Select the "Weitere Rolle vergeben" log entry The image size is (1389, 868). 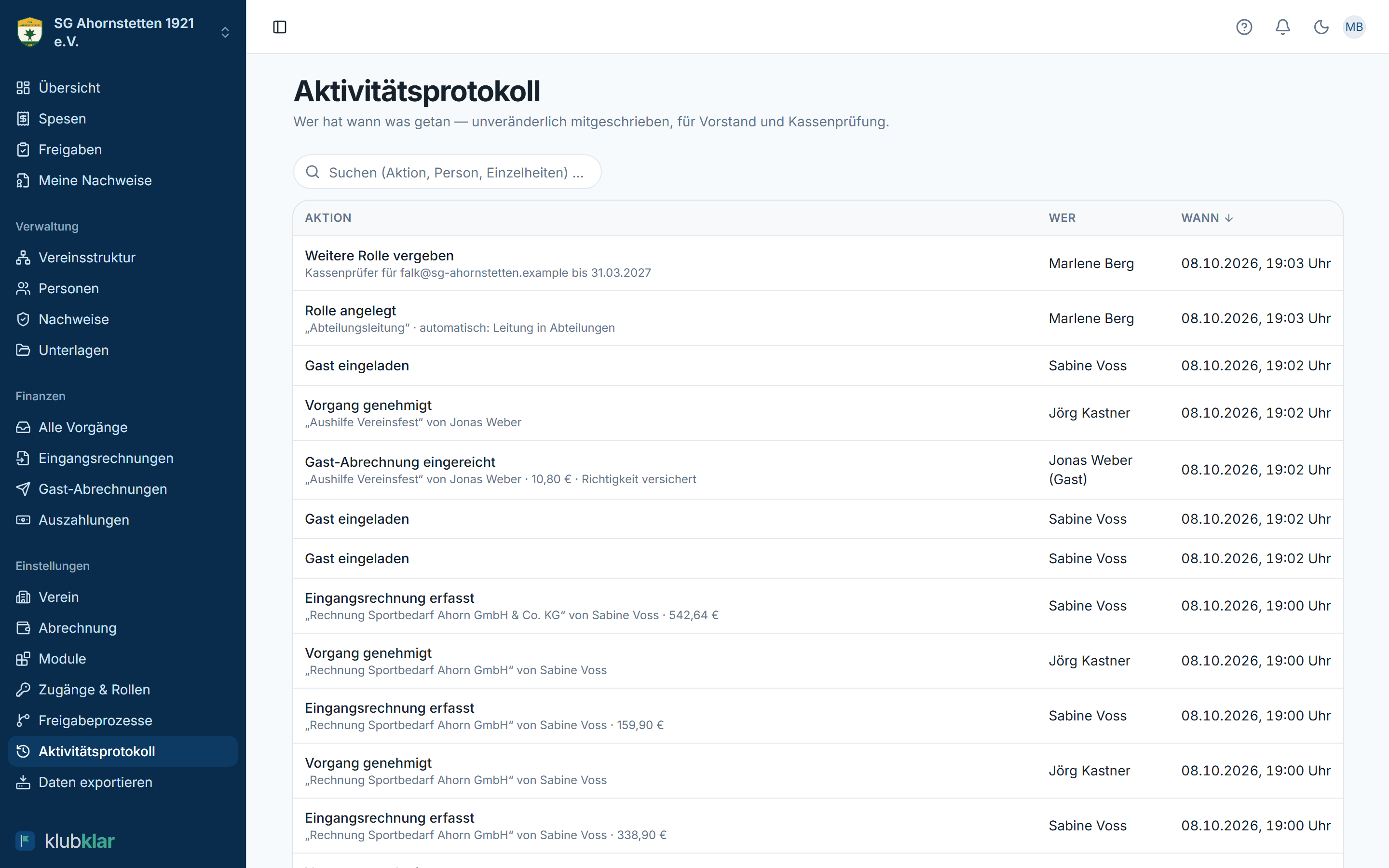817,263
